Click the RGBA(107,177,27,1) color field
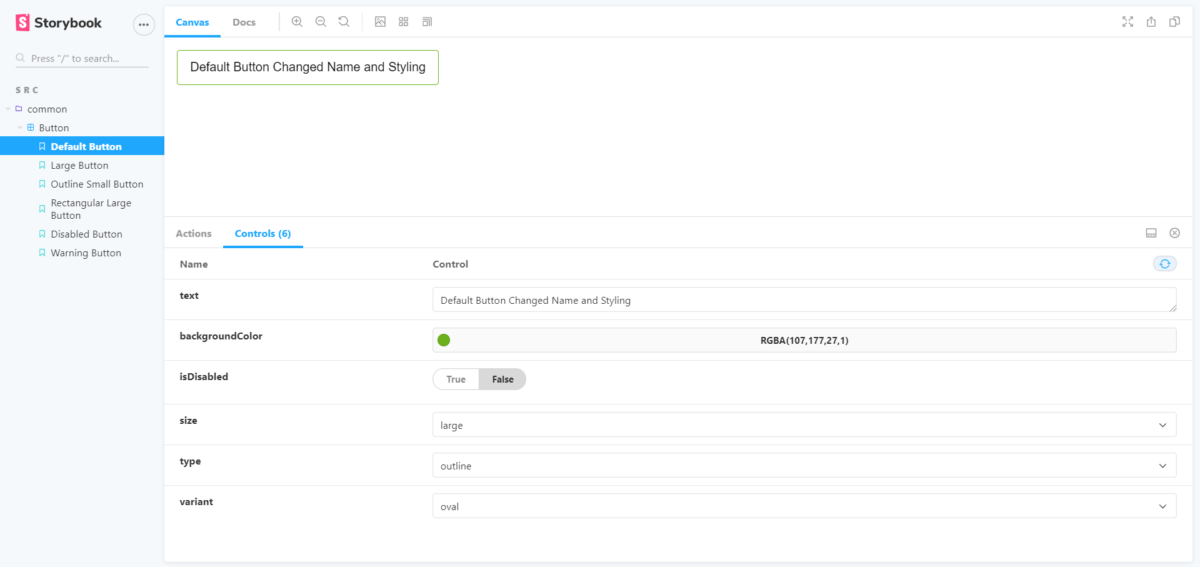Image resolution: width=1200 pixels, height=567 pixels. (x=804, y=340)
